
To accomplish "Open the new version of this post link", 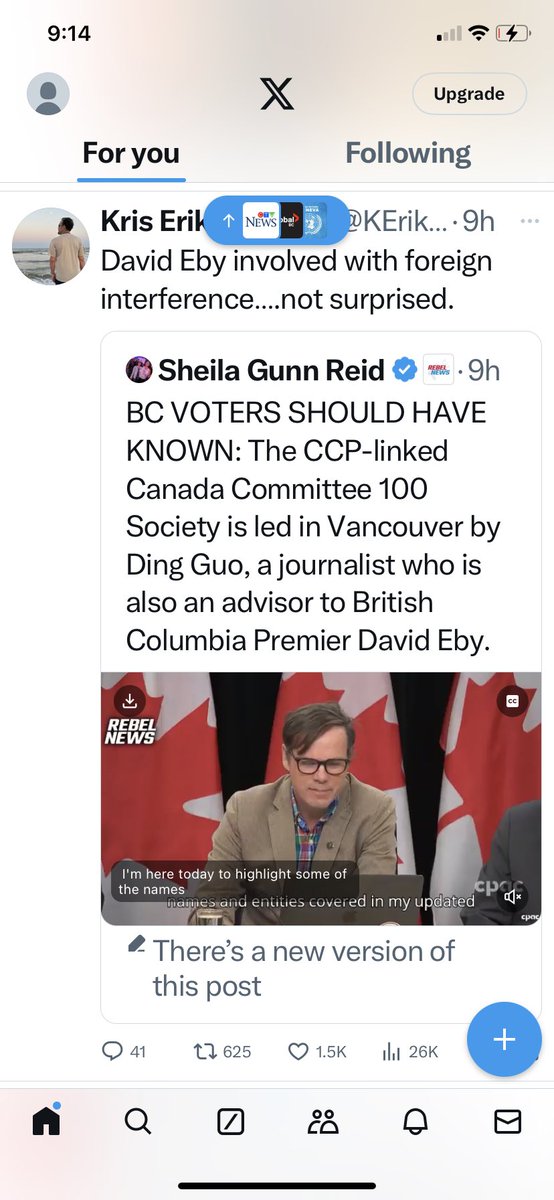I will point(303,968).
